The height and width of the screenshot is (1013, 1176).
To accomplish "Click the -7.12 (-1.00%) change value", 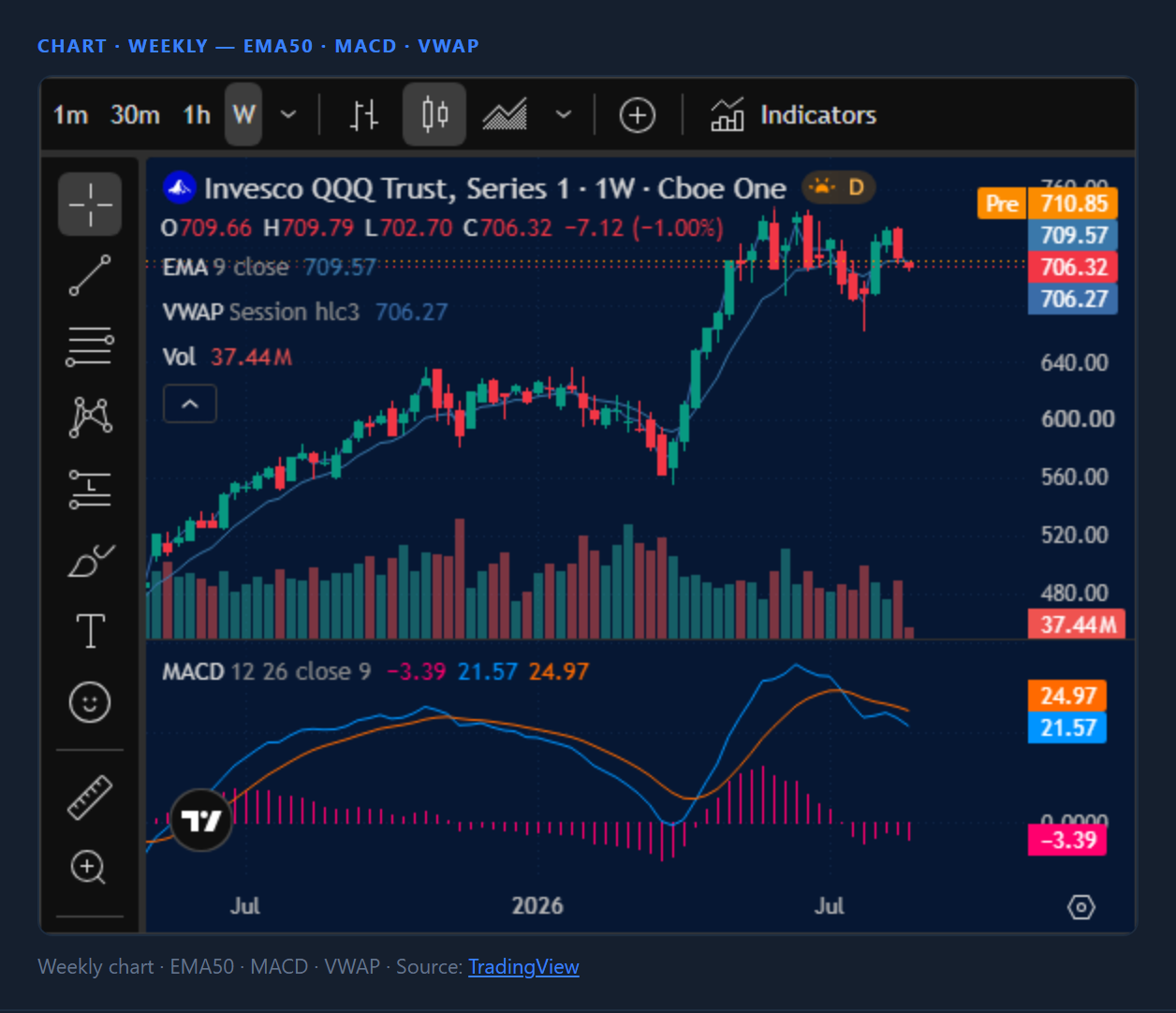I will click(644, 228).
